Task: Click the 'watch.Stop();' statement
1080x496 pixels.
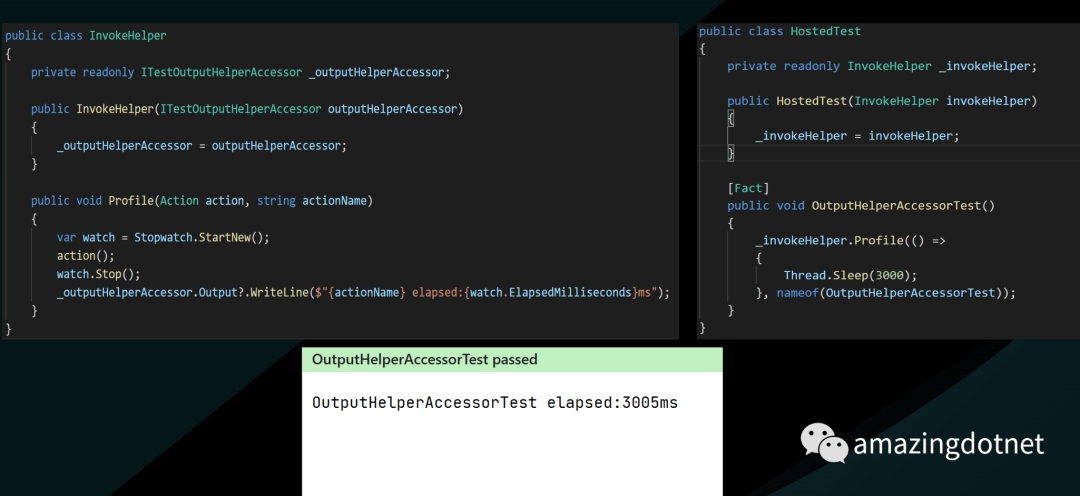Action: click(x=98, y=273)
